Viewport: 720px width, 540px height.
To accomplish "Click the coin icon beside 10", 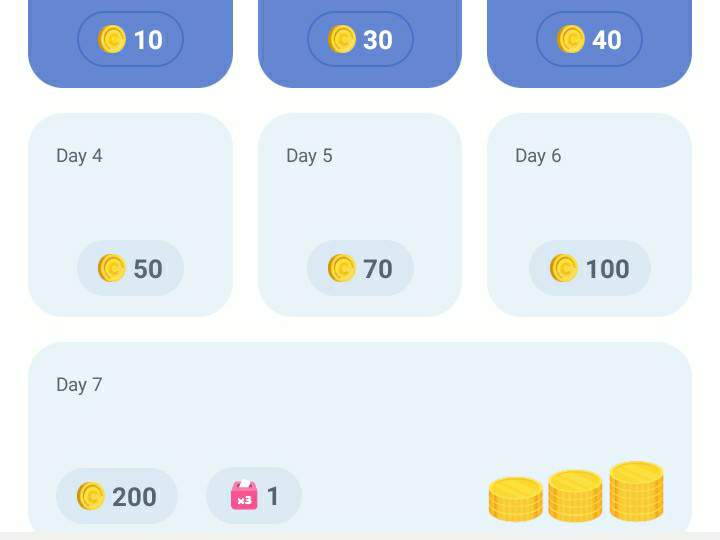I will point(112,40).
